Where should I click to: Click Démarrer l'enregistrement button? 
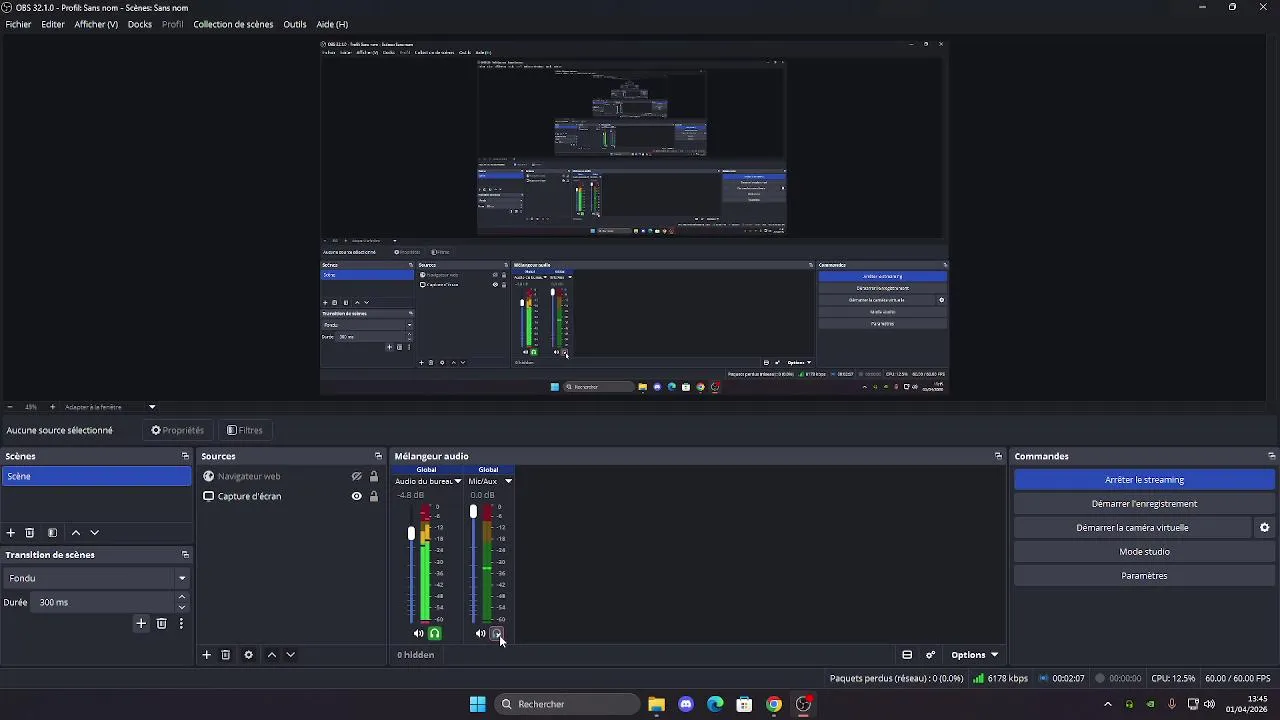(x=1144, y=504)
